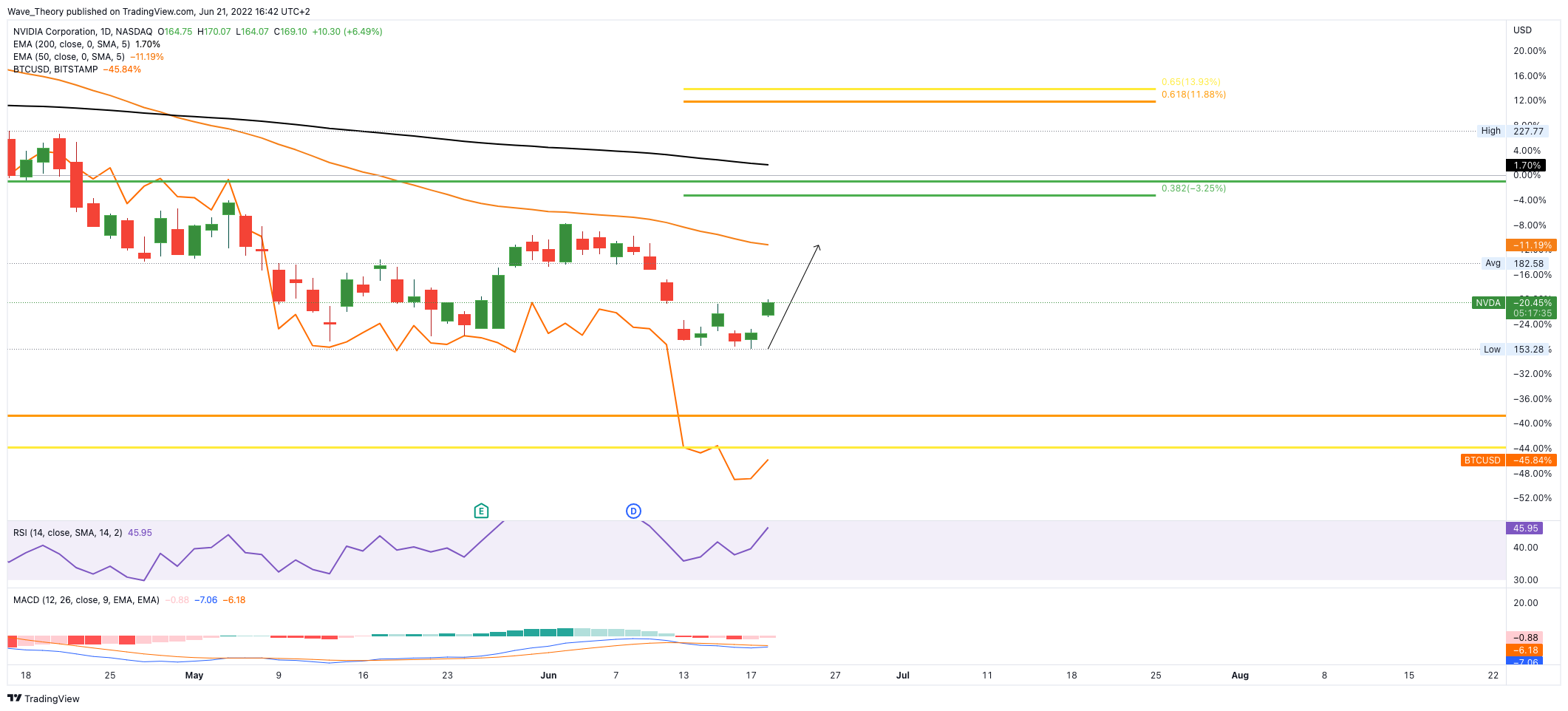Viewport: 1568px width, 711px height.
Task: Click the earnings 'E' marker on the chart
Action: (481, 511)
